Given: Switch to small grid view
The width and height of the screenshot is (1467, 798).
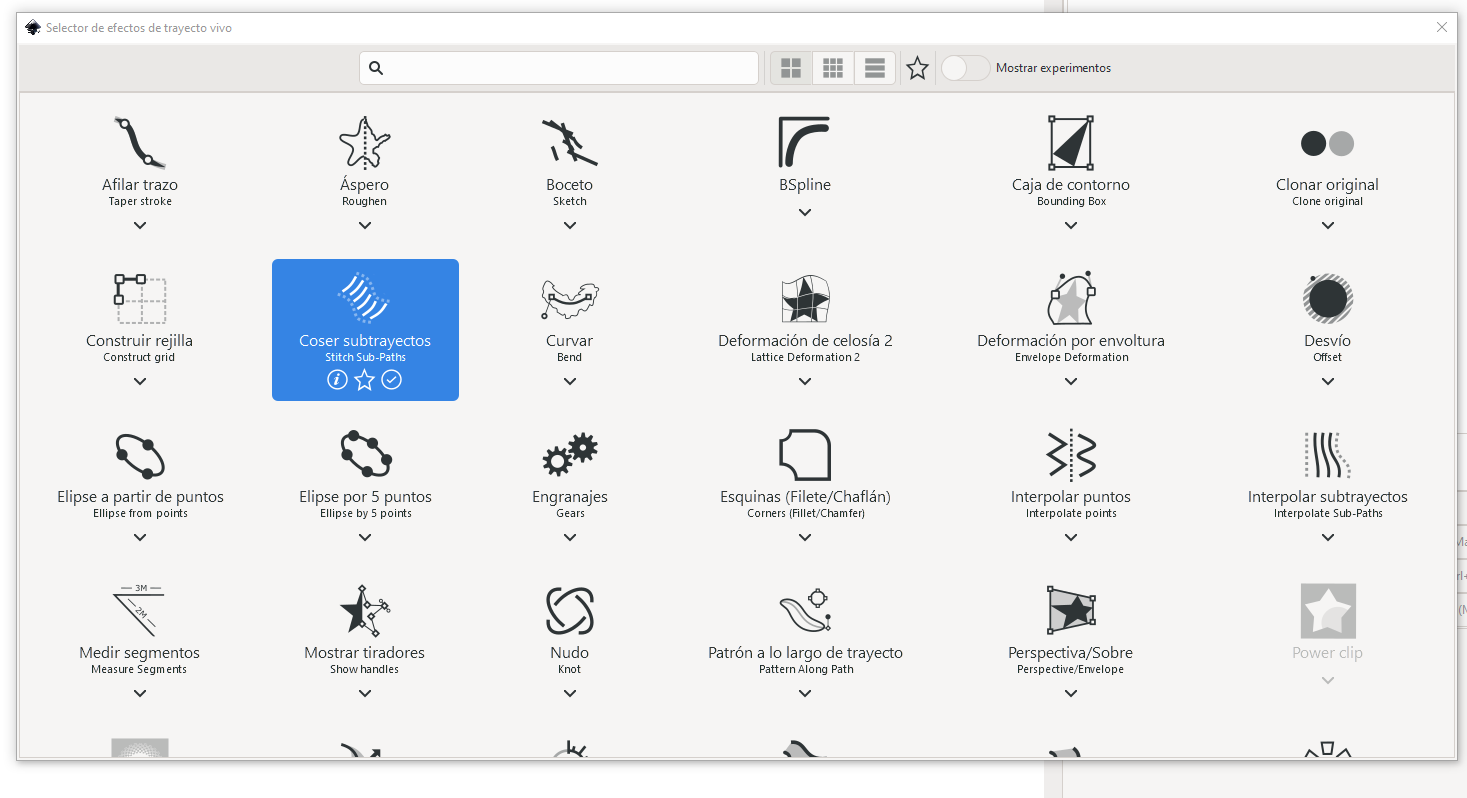Looking at the screenshot, I should pos(833,68).
